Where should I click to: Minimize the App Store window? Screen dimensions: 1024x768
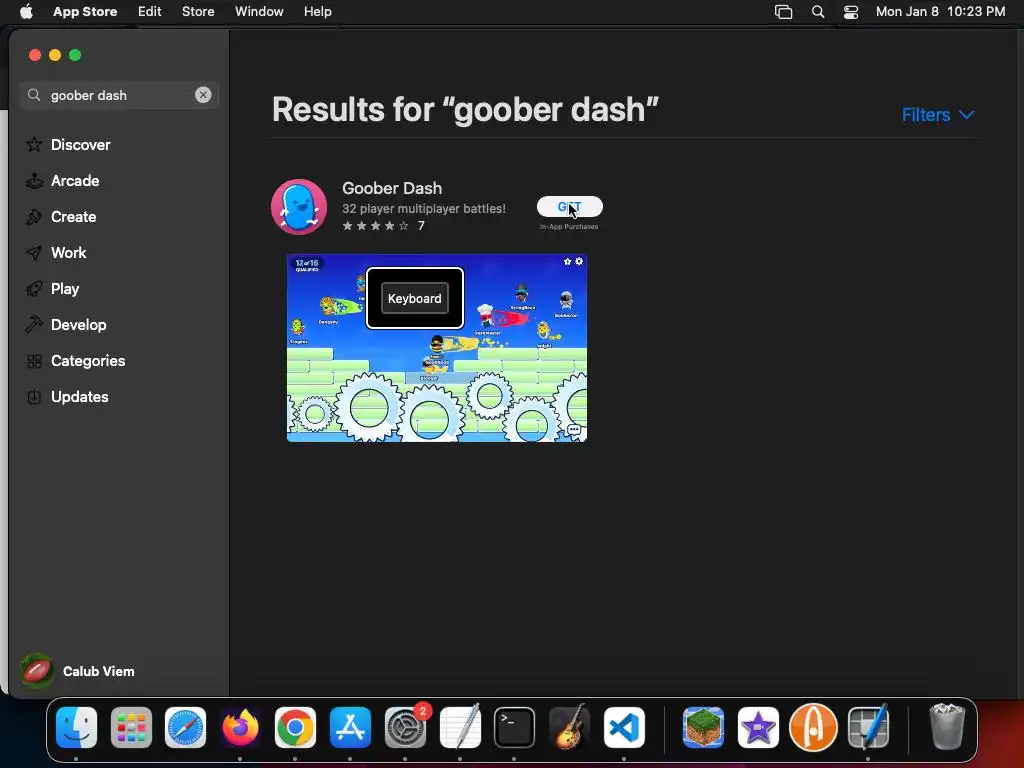(55, 55)
